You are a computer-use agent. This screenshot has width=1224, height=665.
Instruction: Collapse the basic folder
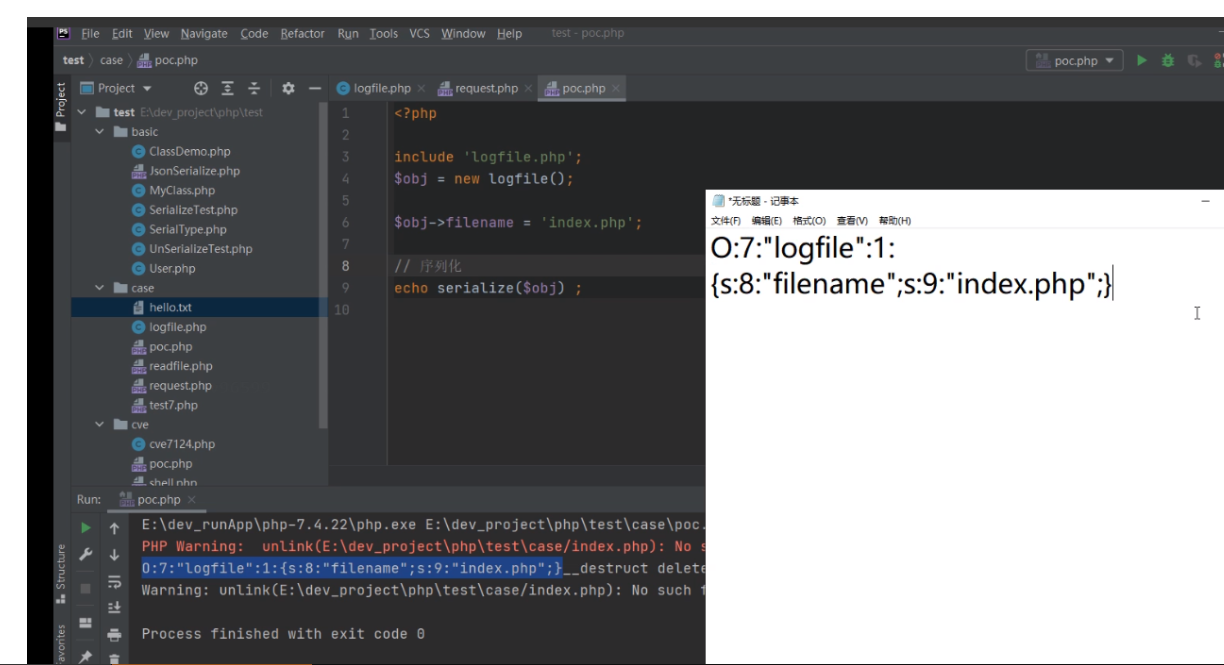pos(100,132)
